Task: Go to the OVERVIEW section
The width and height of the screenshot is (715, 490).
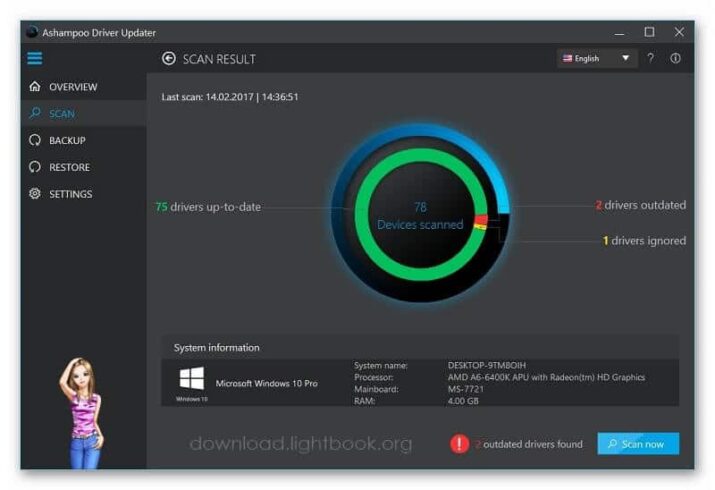Action: click(83, 87)
